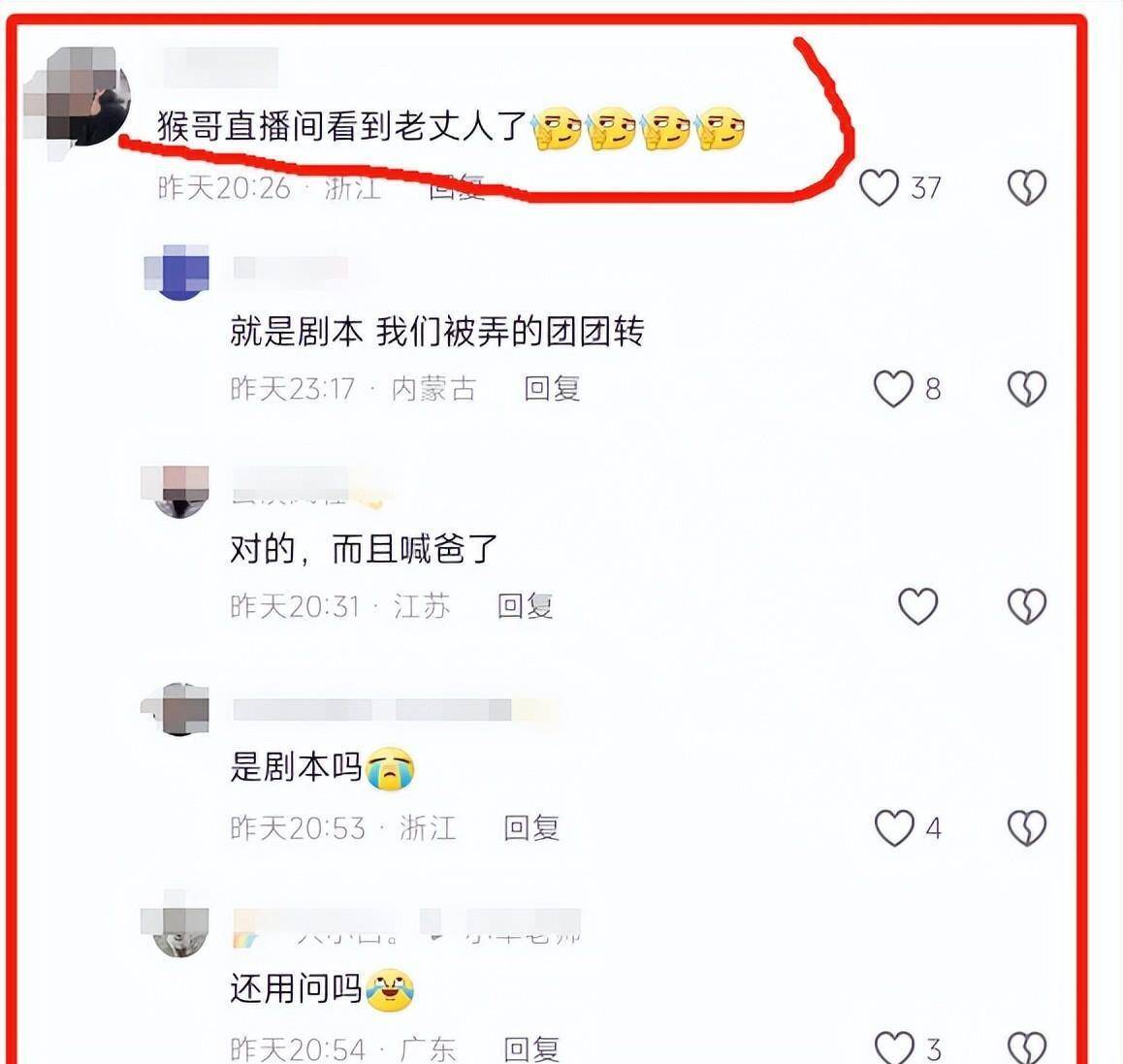Open avatar of the 对的，而且喊爸了 commenter

pyautogui.click(x=176, y=491)
